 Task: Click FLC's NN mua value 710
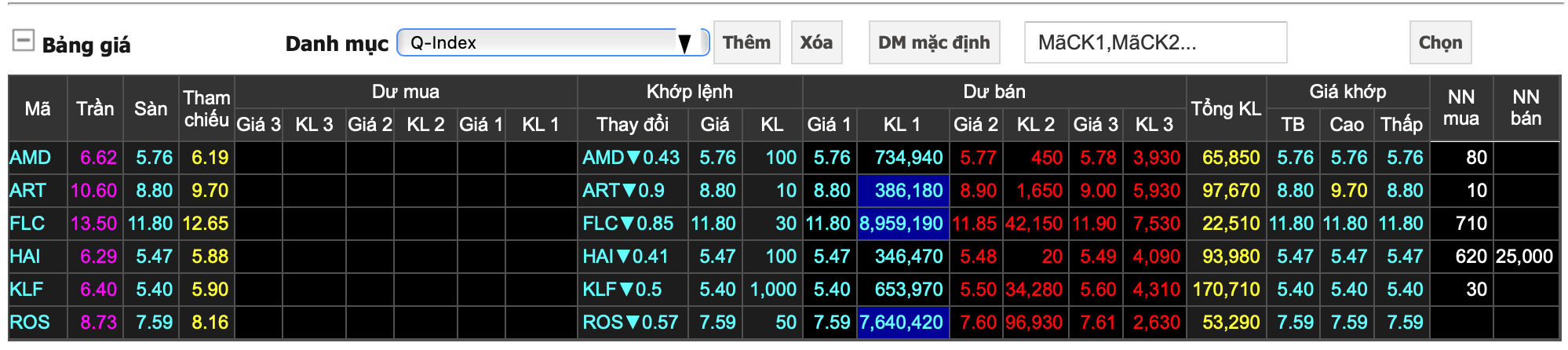1471,224
